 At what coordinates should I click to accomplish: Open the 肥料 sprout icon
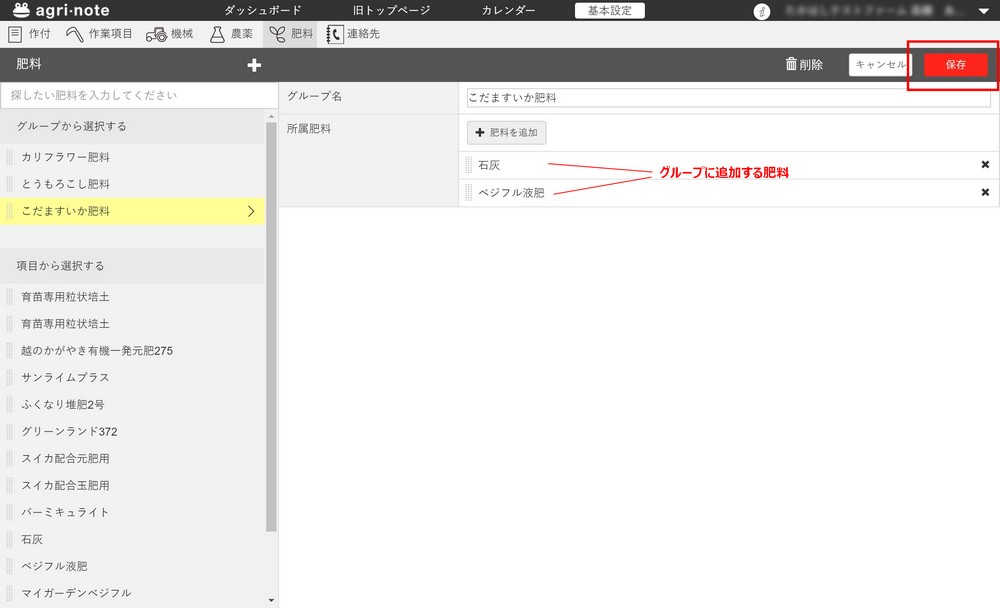click(x=277, y=34)
